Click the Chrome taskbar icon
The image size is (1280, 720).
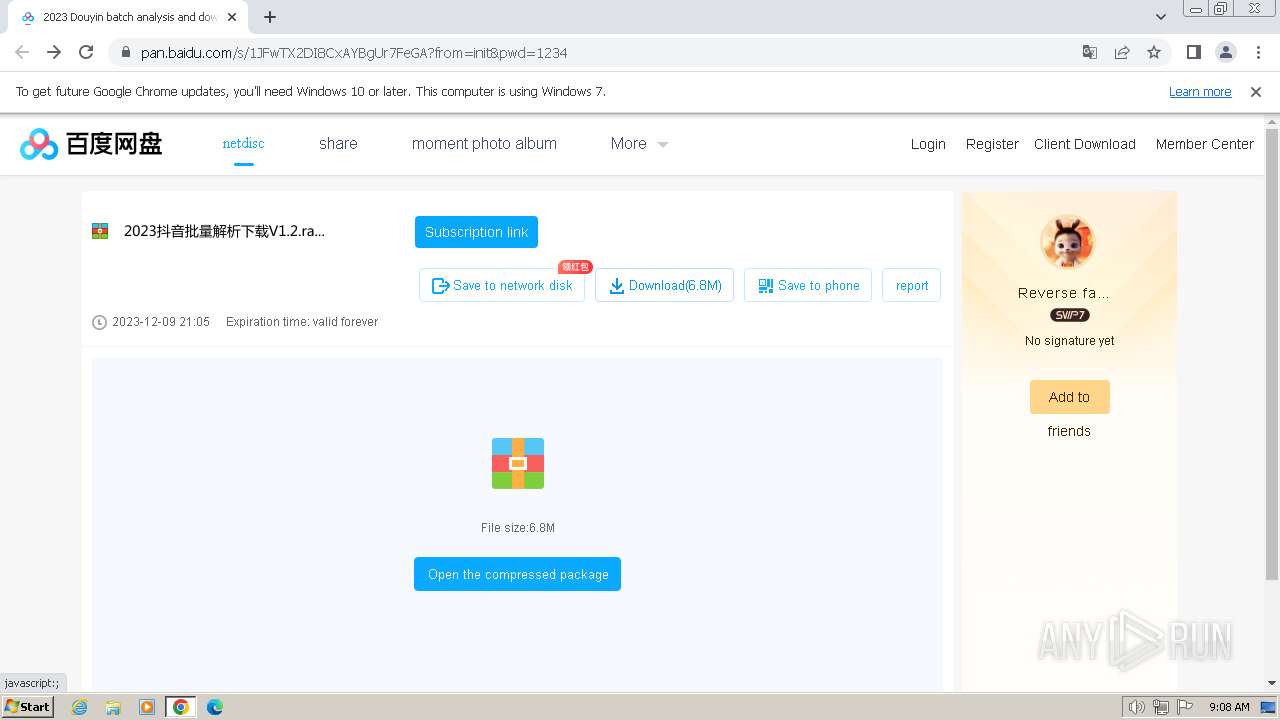click(x=180, y=707)
